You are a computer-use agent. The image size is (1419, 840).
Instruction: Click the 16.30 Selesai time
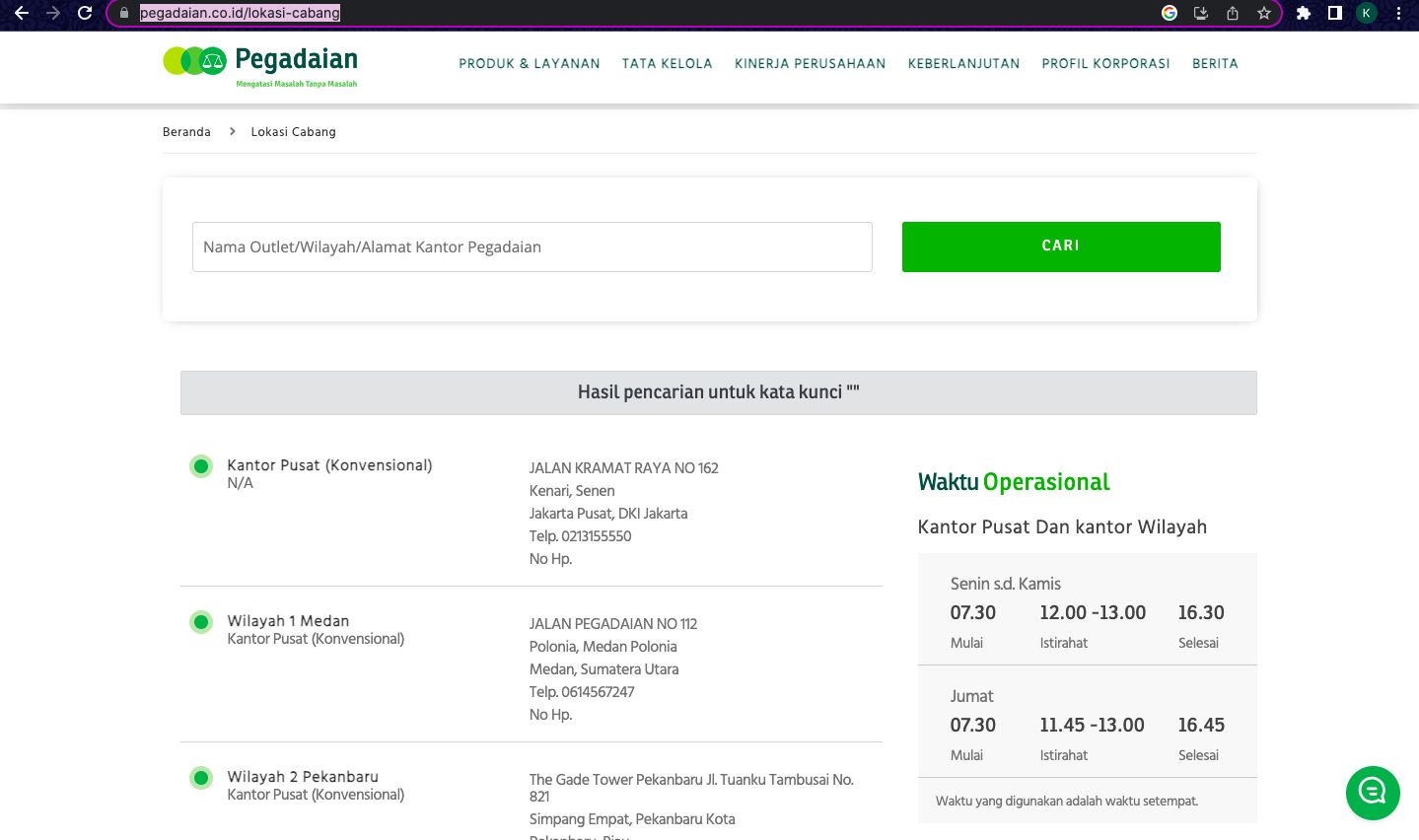1201,612
